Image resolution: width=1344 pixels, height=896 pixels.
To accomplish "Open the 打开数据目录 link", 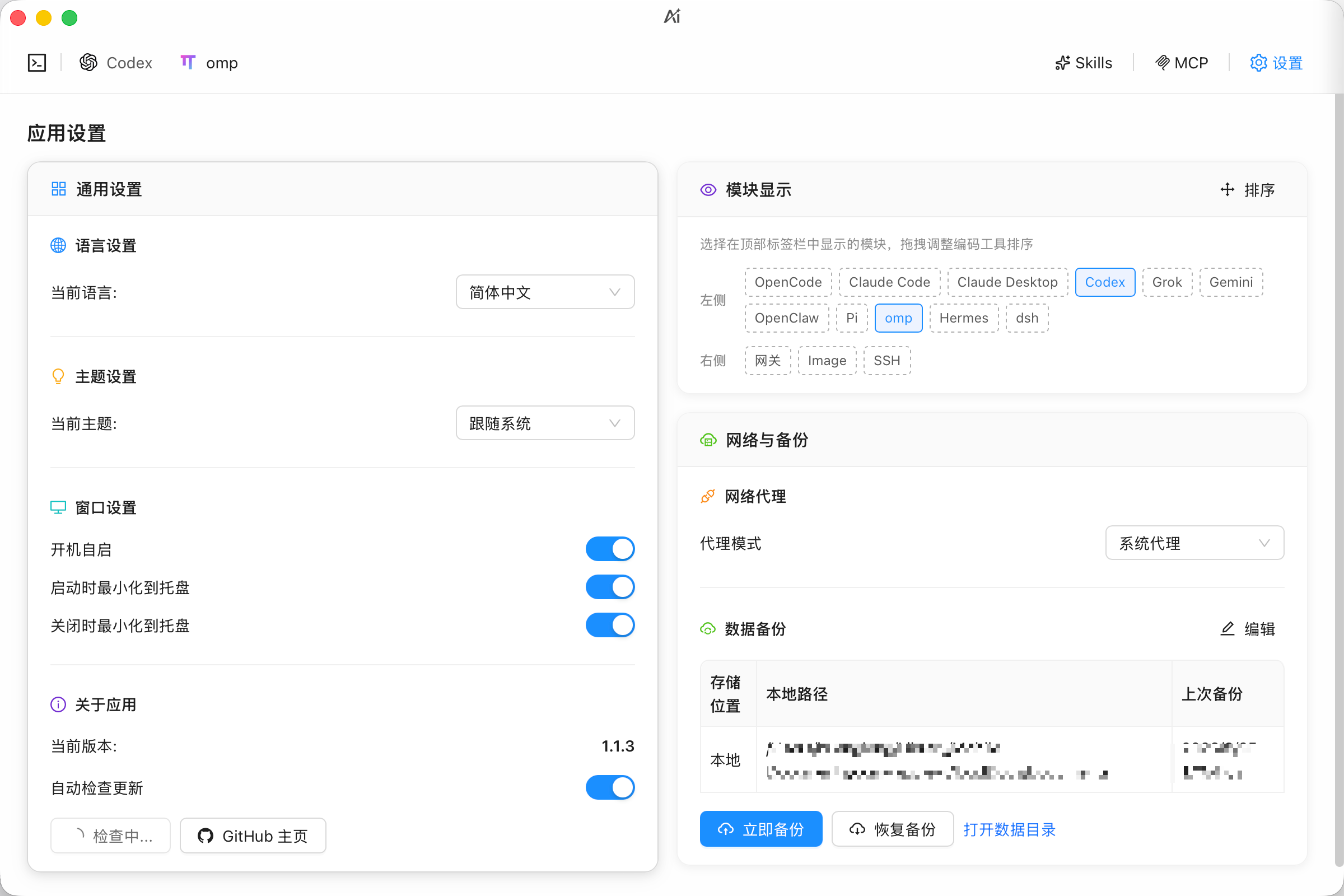I will [x=1009, y=830].
